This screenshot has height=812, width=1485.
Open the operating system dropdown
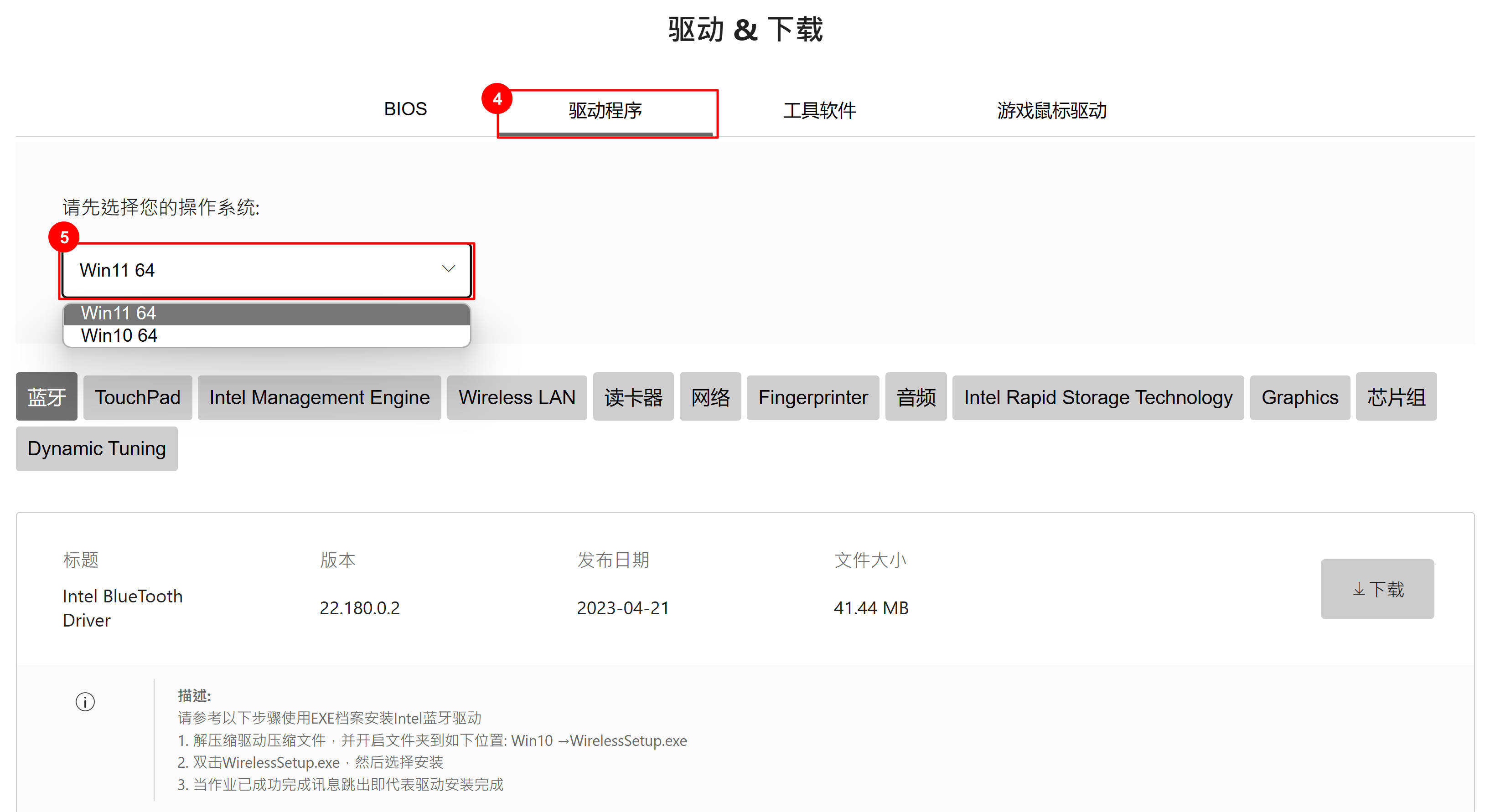pyautogui.click(x=266, y=270)
